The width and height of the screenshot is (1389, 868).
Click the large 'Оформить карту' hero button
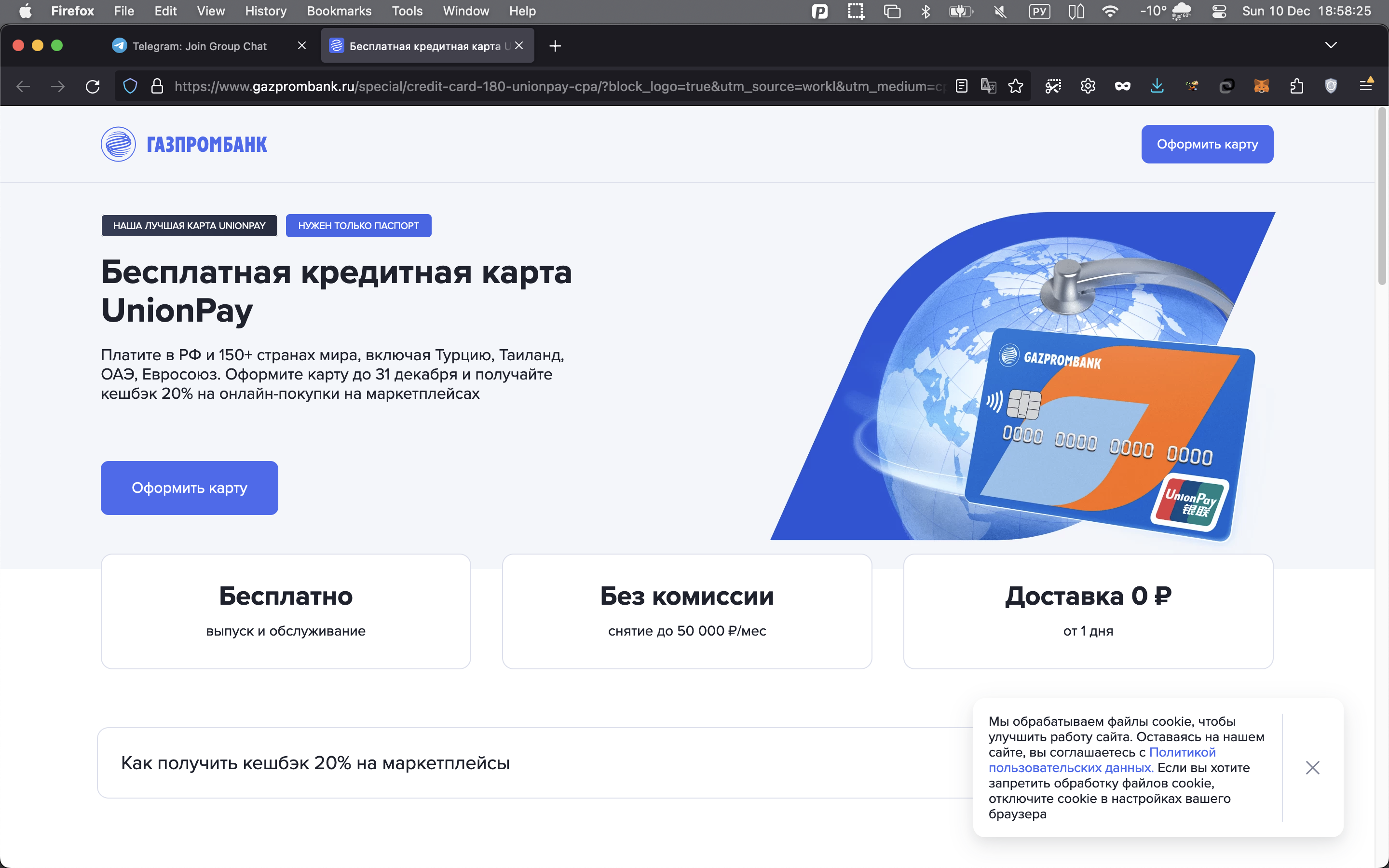[x=189, y=488]
